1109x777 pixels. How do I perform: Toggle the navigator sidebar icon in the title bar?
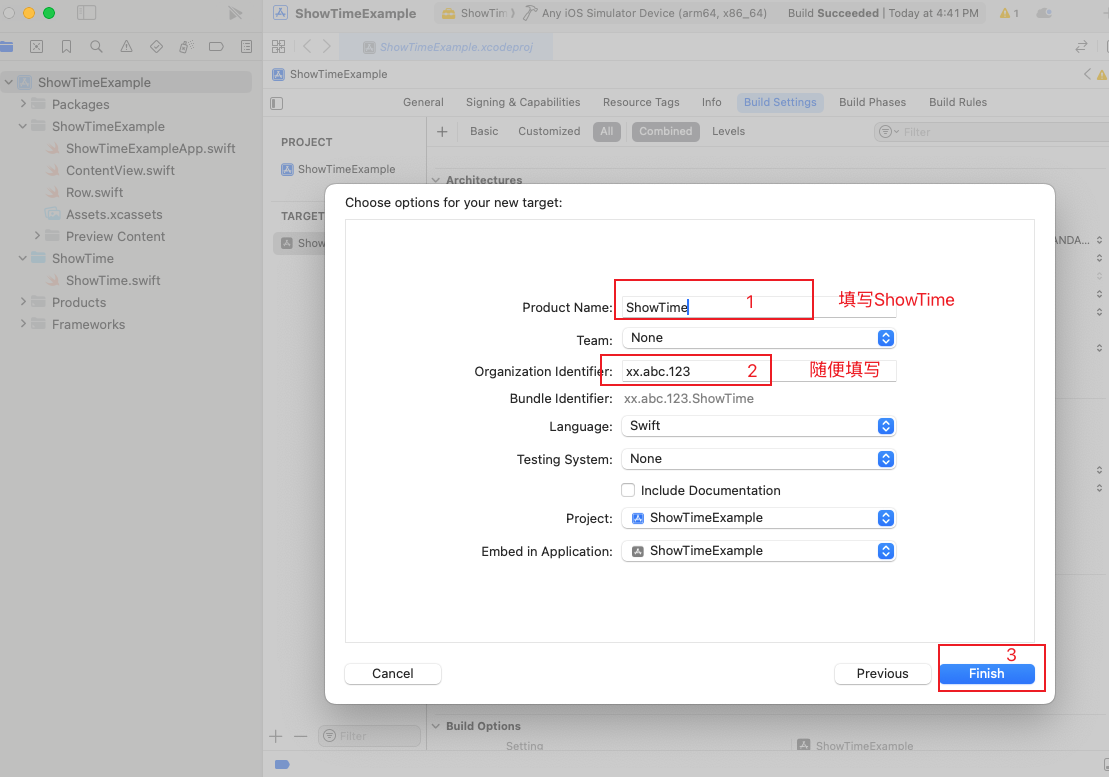point(86,13)
